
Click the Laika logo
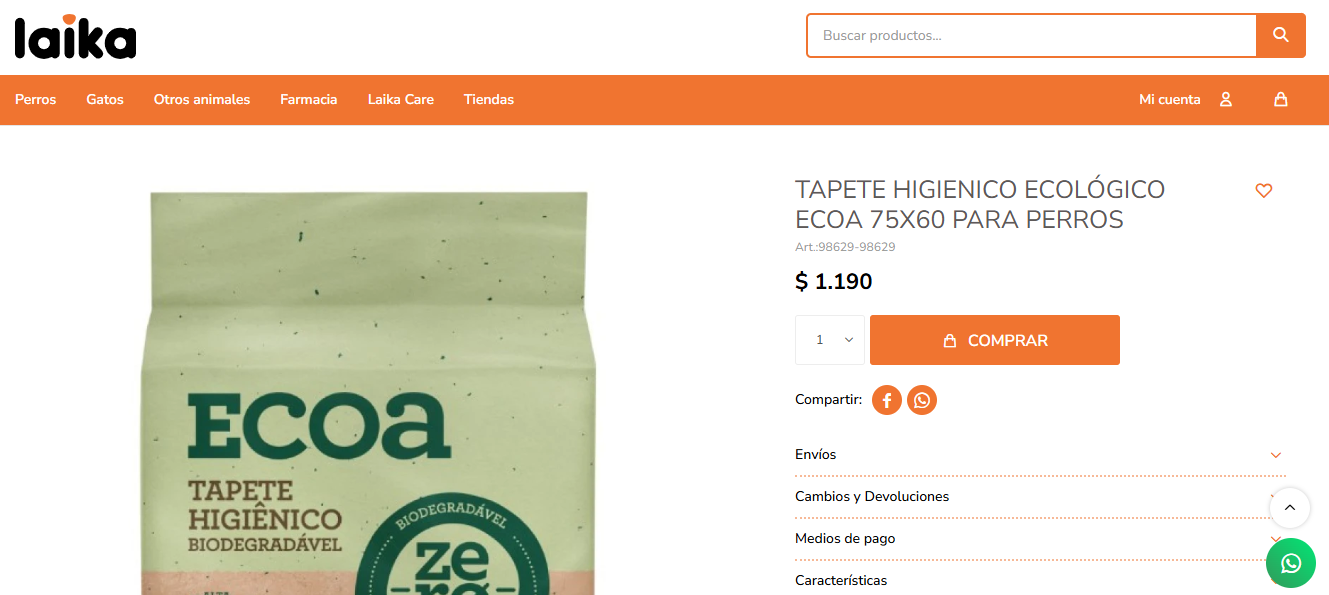[x=75, y=37]
